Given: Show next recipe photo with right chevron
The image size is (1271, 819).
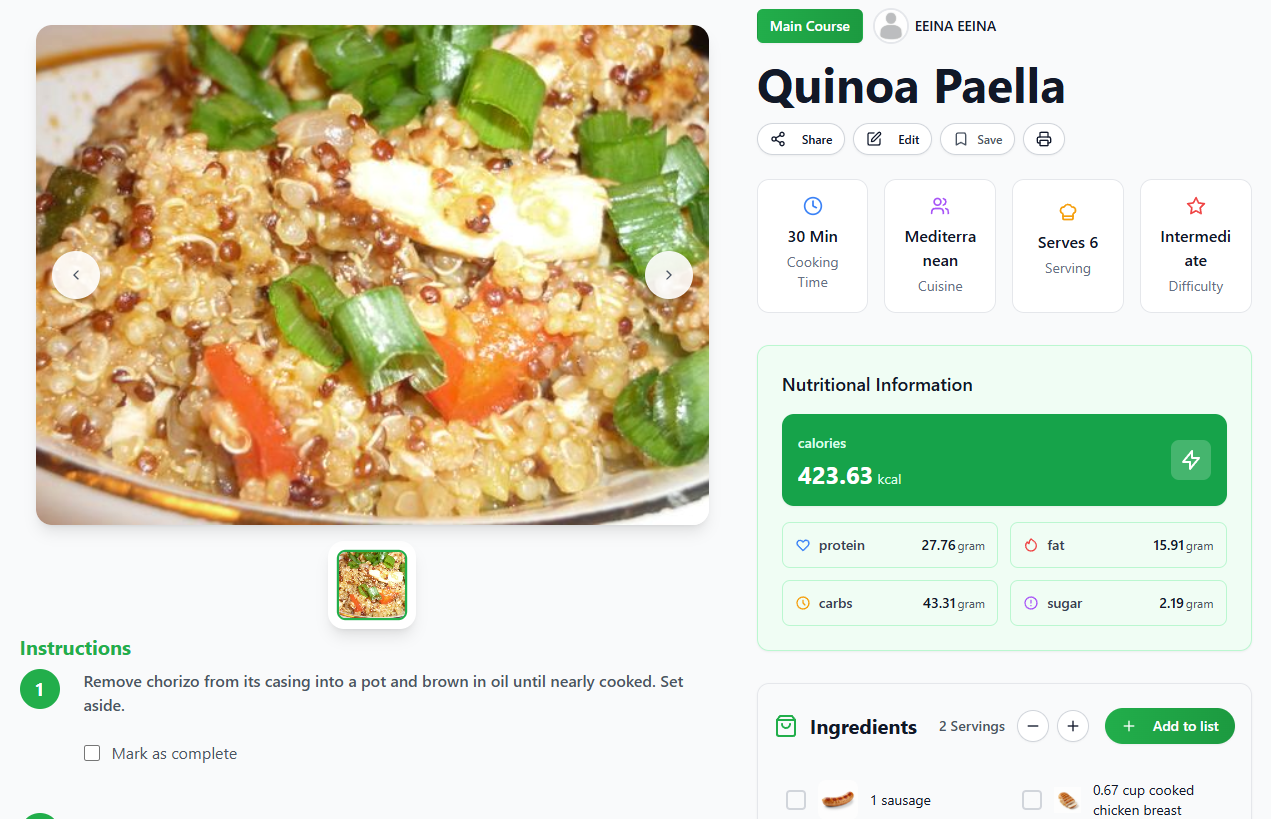Looking at the screenshot, I should point(669,275).
